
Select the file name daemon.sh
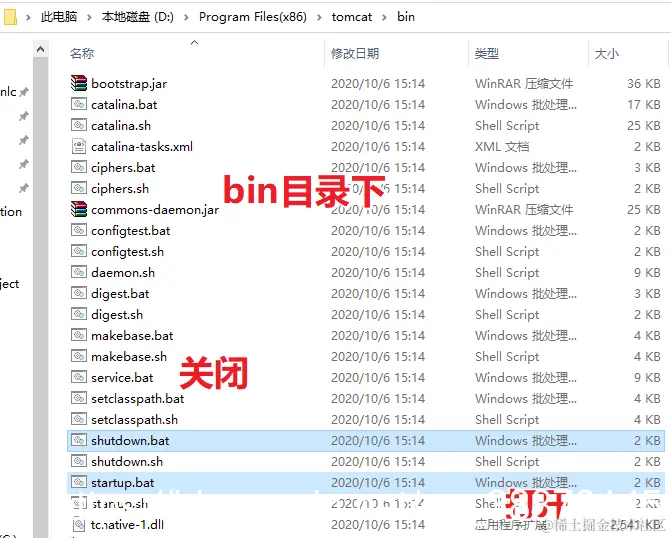point(123,273)
